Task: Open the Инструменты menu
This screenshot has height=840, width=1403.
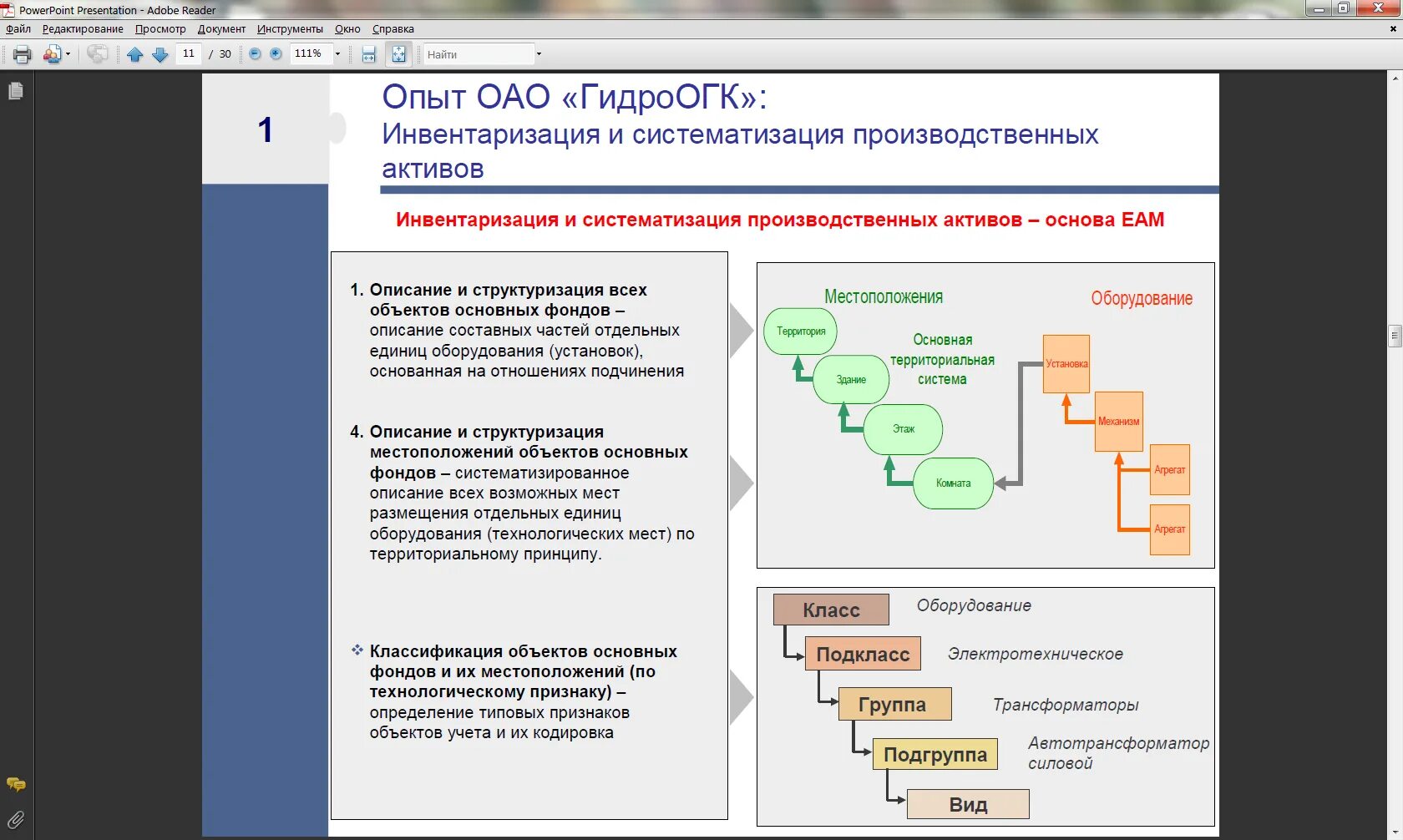Action: 290,29
